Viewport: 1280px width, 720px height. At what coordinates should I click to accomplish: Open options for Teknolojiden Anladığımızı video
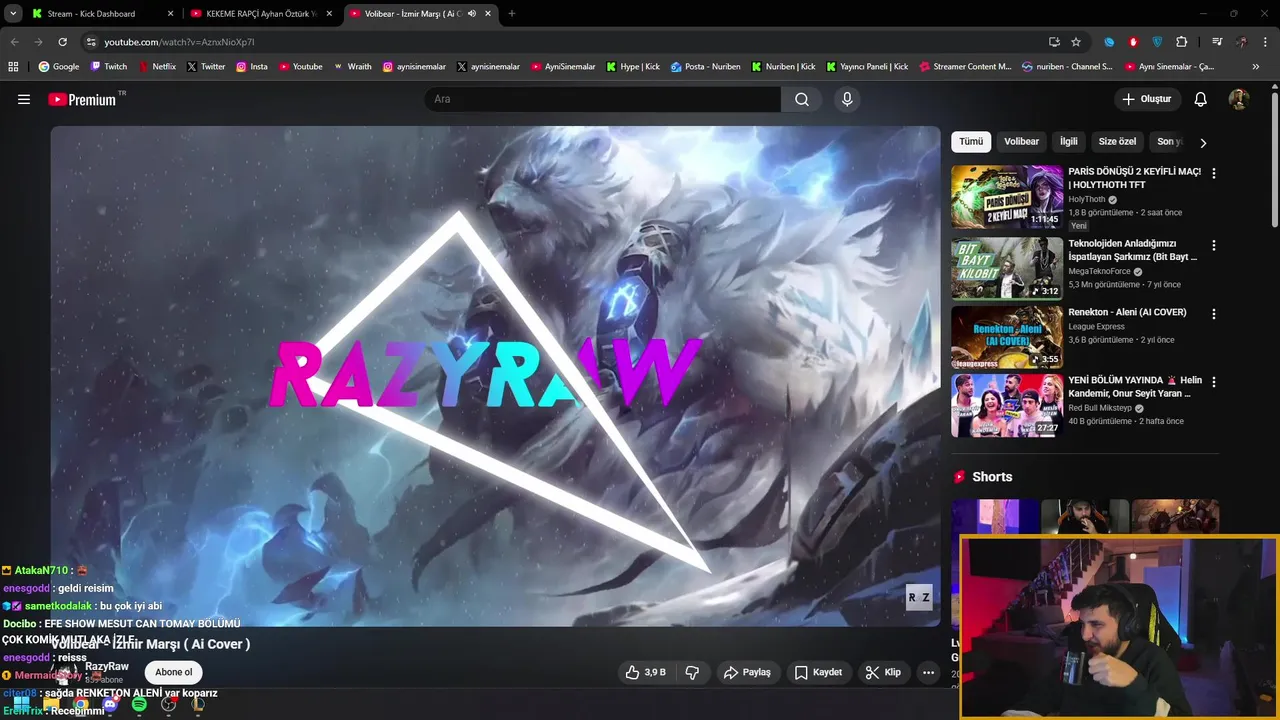click(x=1214, y=245)
